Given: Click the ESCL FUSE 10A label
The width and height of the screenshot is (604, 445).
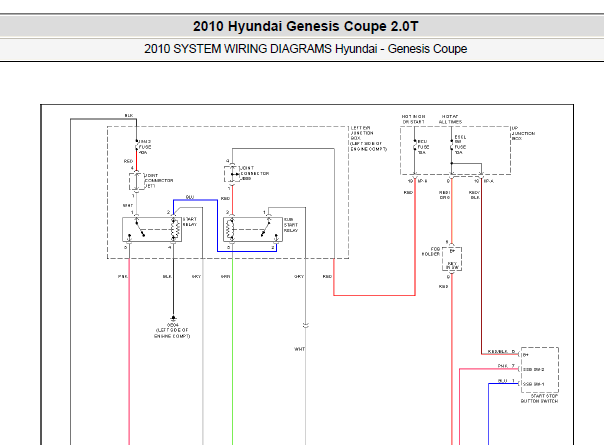Looking at the screenshot, I should pos(460,144).
